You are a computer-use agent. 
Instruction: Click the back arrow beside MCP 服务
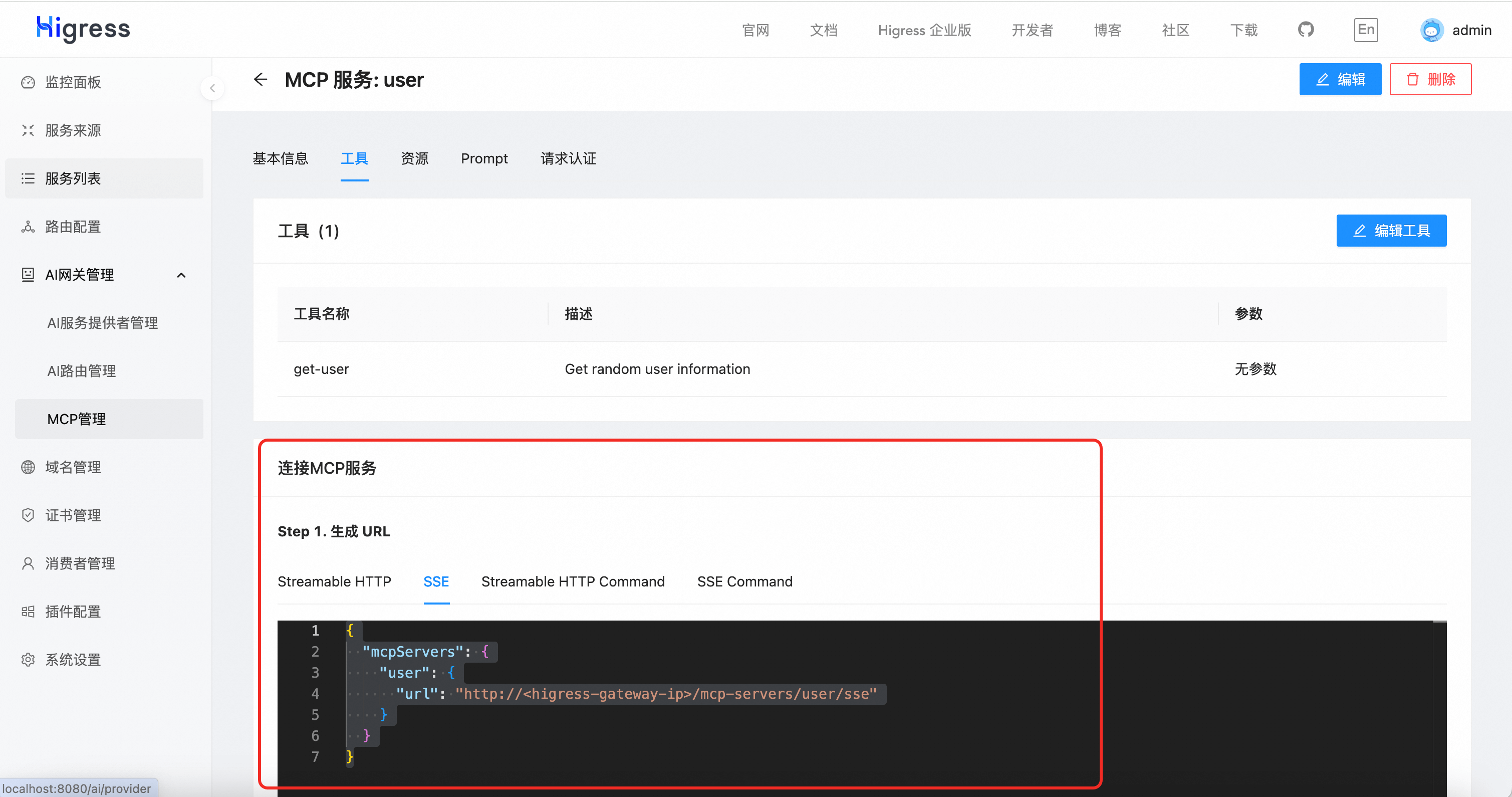coord(261,79)
